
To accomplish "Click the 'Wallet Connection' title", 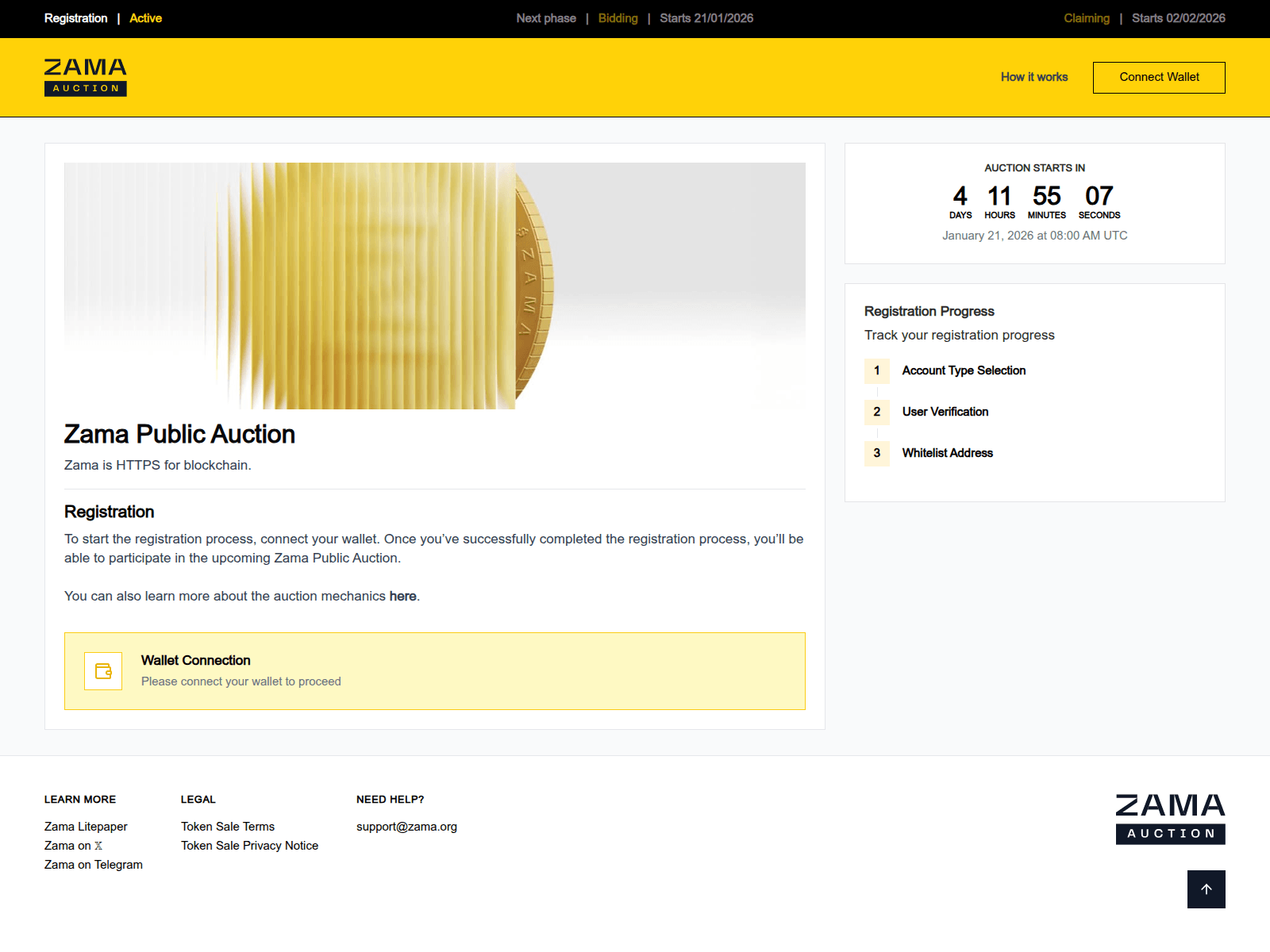I will point(196,660).
